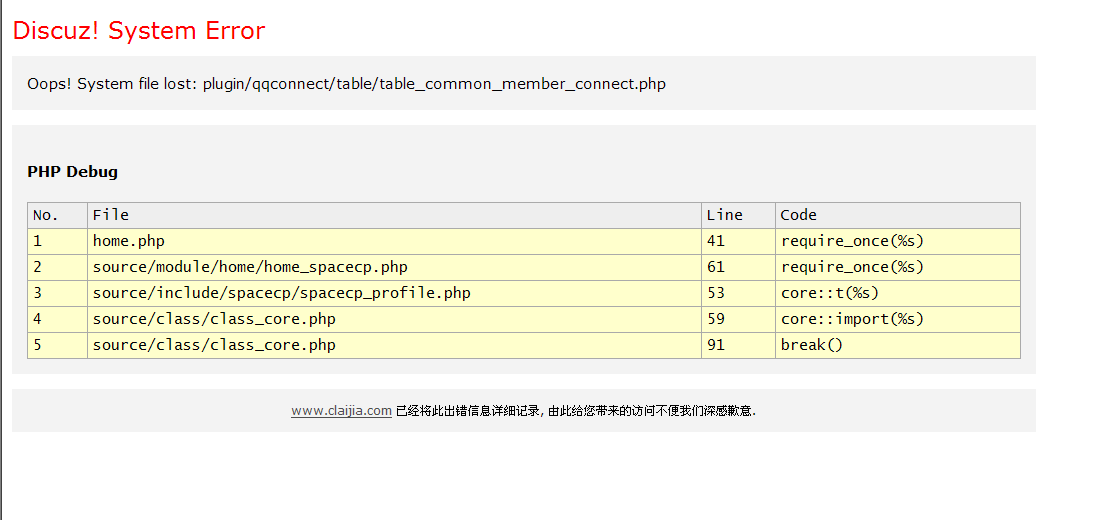Click the home_spacecp.php file path
1108x520 pixels.
click(x=250, y=267)
